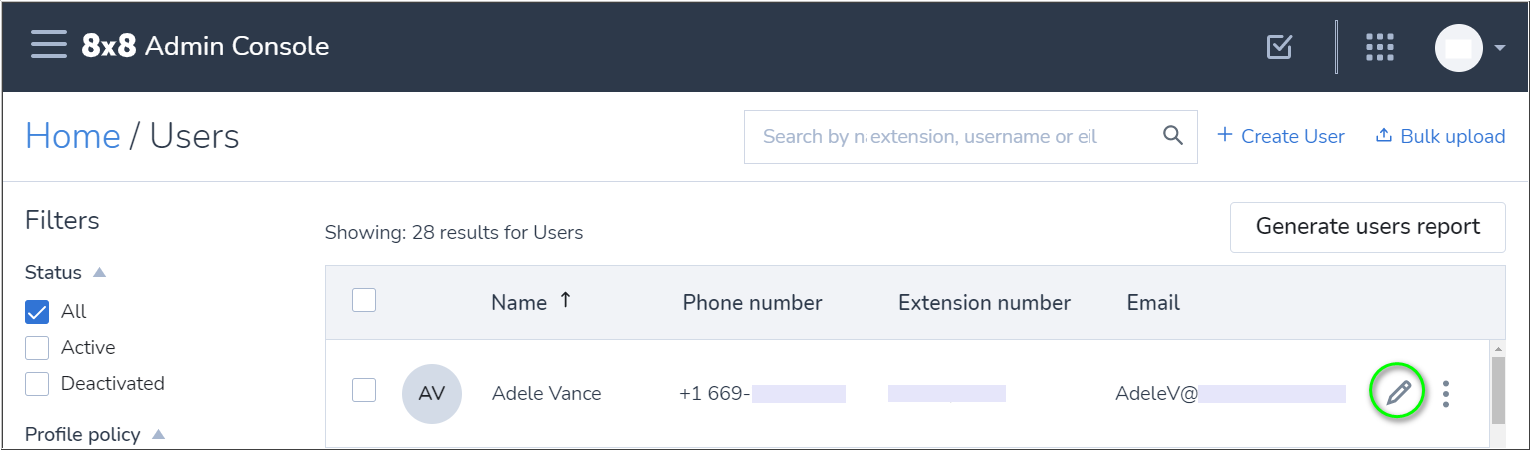
Task: Click the AV avatar for Adele Vance
Action: click(432, 394)
